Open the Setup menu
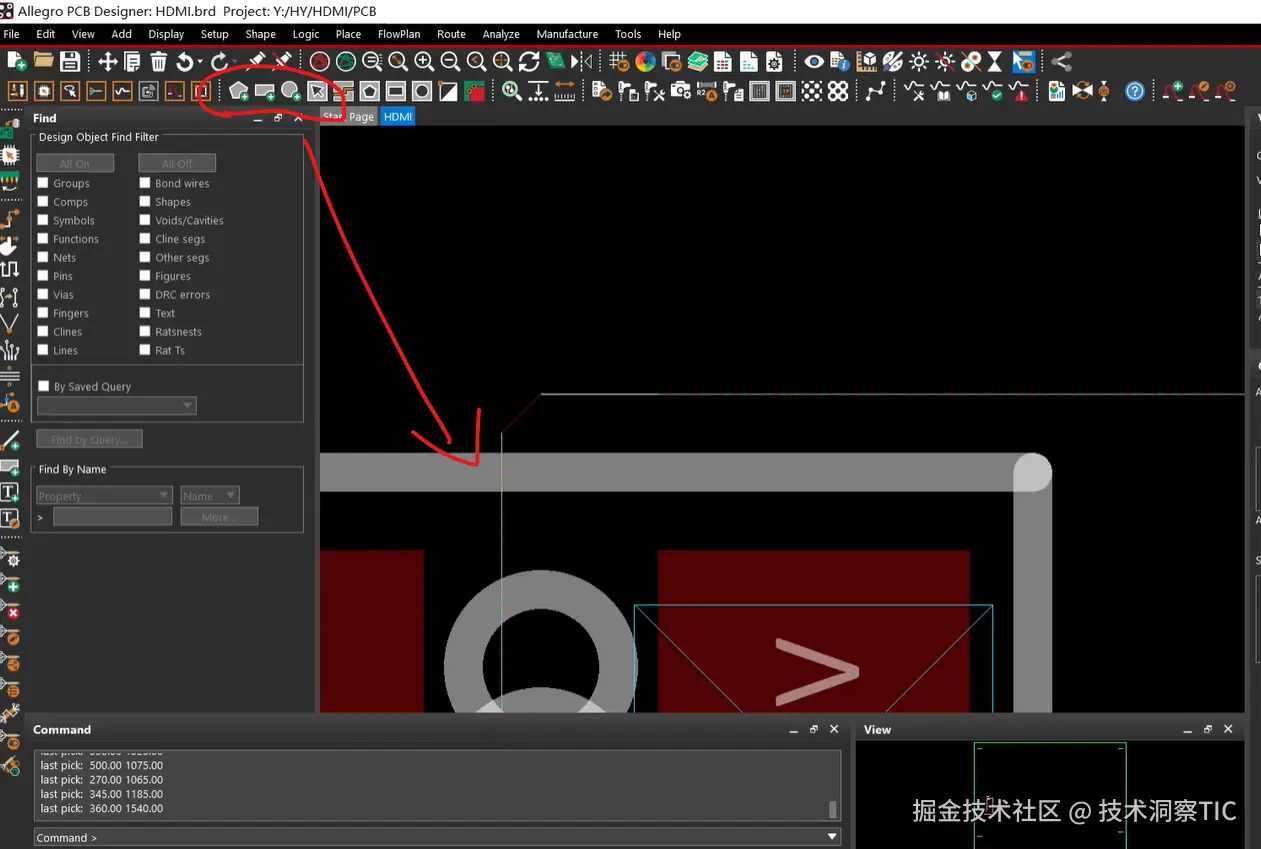This screenshot has width=1261, height=849. (x=214, y=34)
